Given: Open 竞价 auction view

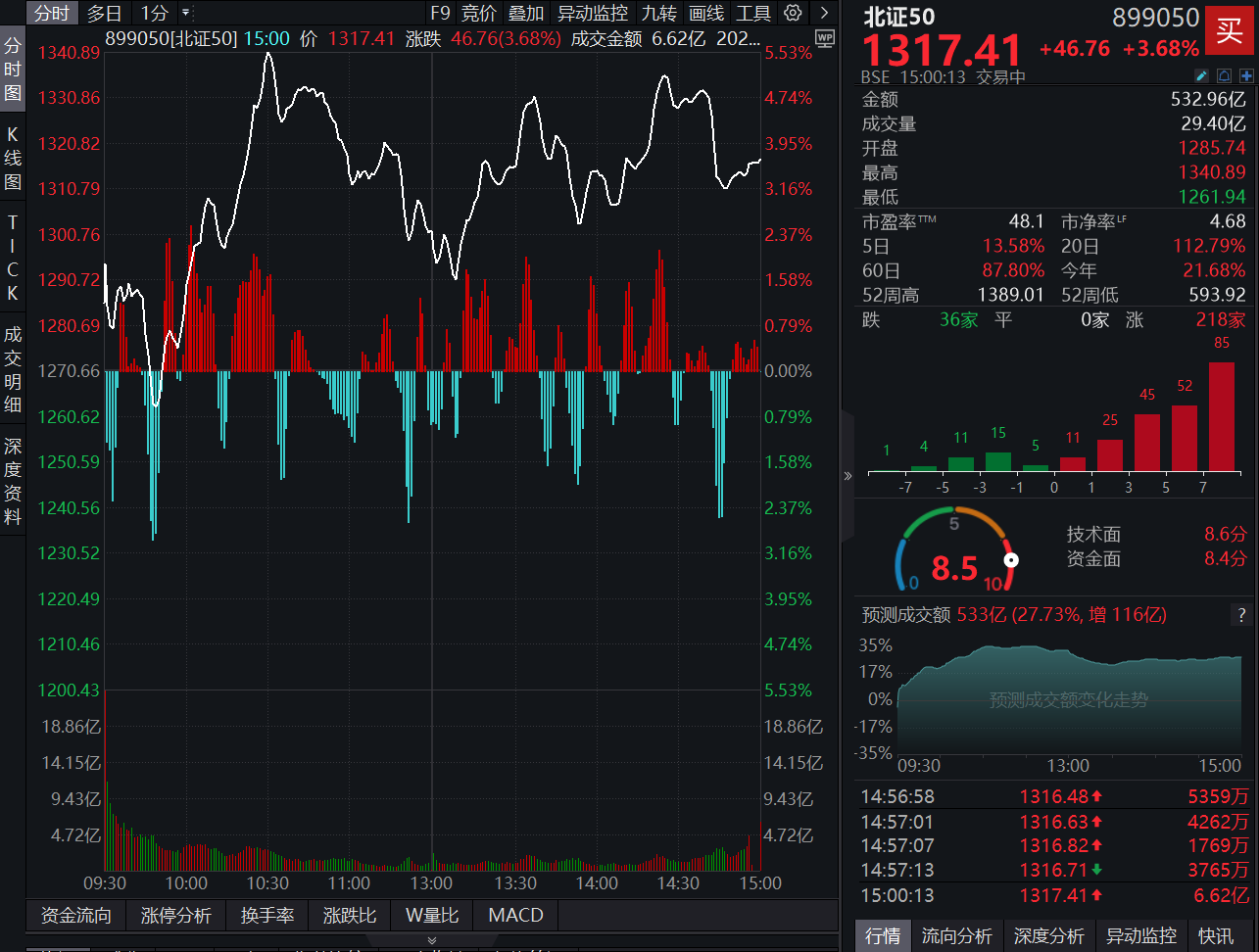Looking at the screenshot, I should click(479, 13).
